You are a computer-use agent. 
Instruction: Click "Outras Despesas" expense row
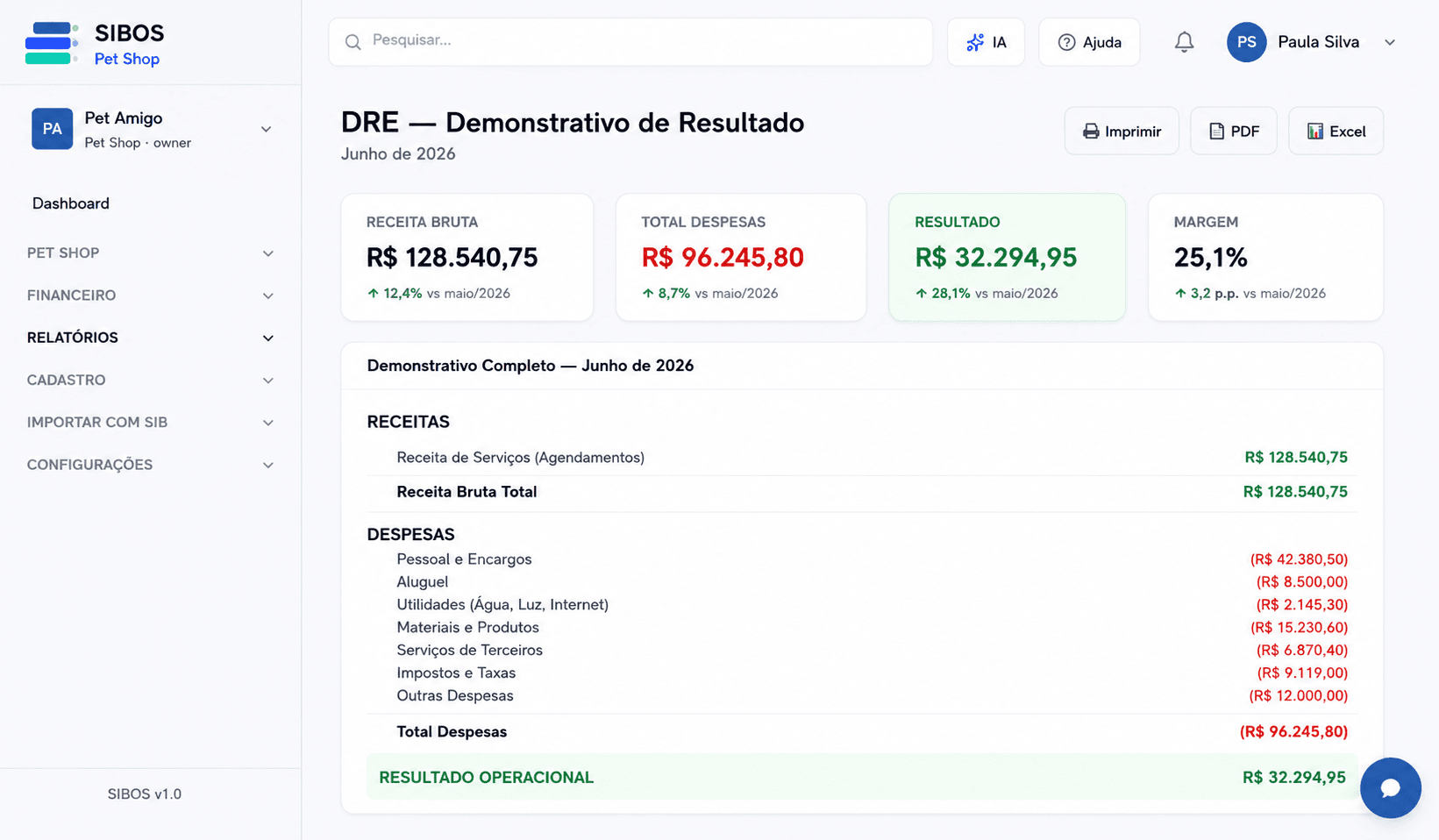pos(862,696)
